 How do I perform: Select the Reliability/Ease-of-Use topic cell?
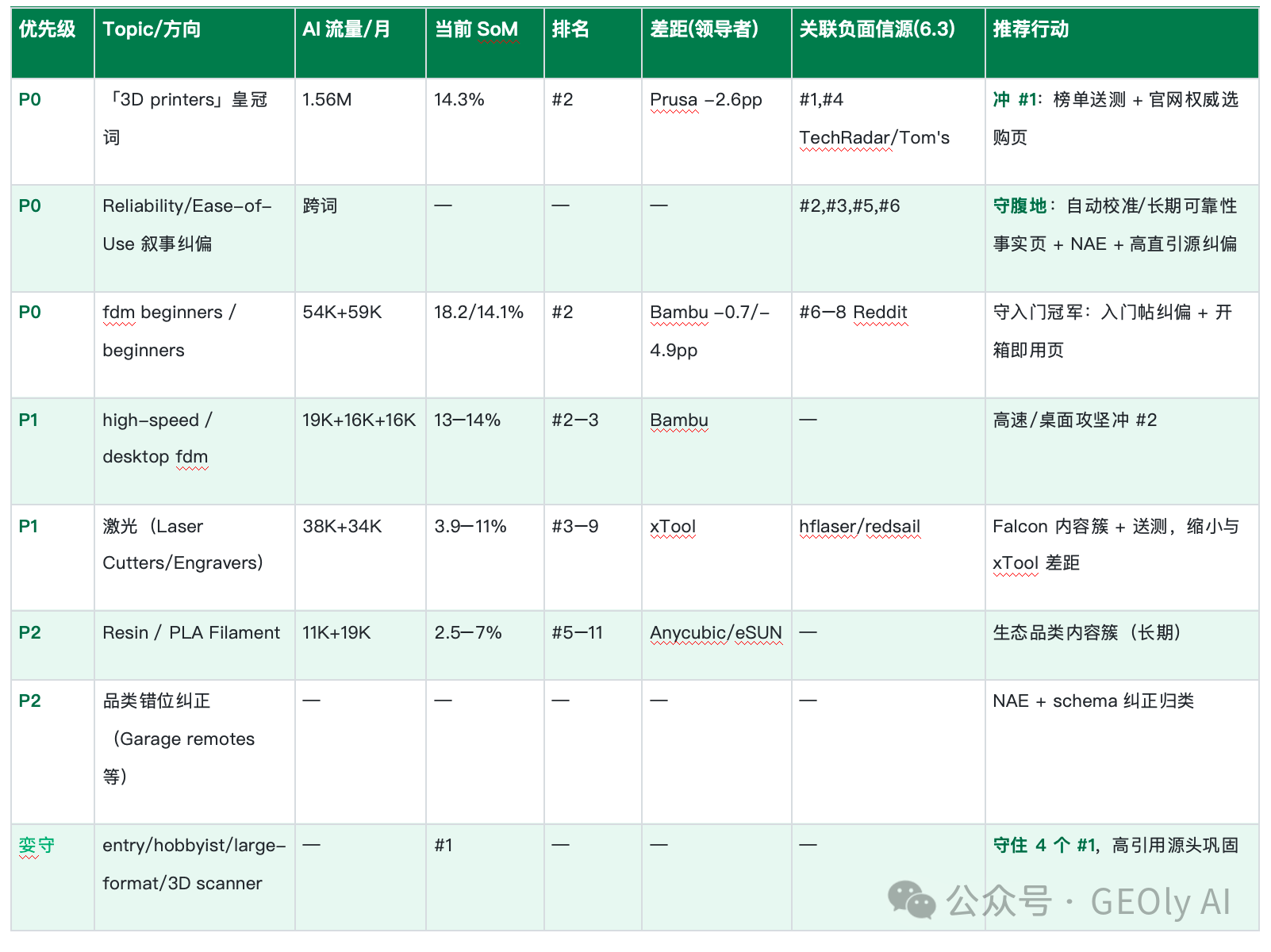194,238
